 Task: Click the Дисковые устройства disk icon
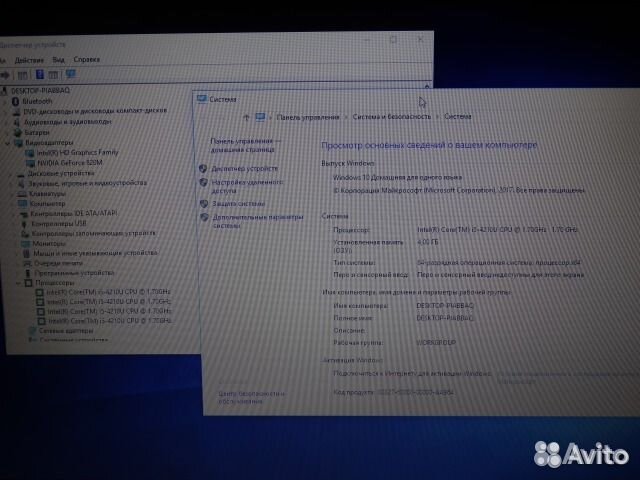tap(21, 173)
